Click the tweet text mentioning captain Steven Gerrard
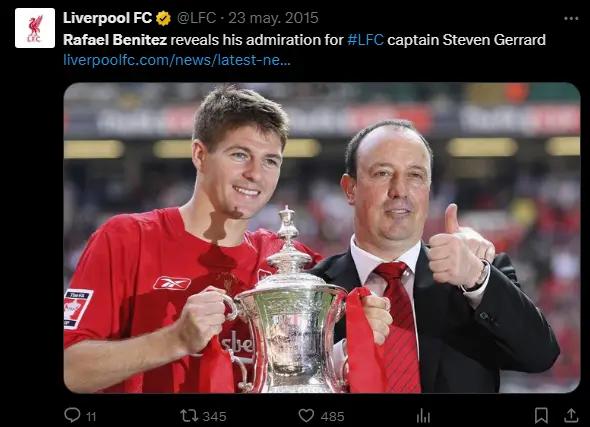The image size is (590, 427). [304, 40]
